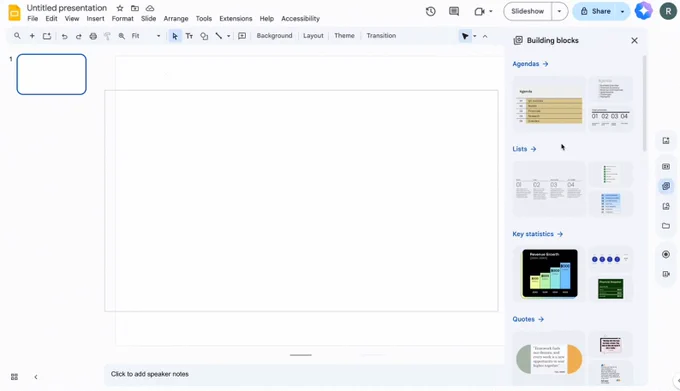Image resolution: width=680 pixels, height=391 pixels.
Task: Open the Format menu
Action: (123, 19)
